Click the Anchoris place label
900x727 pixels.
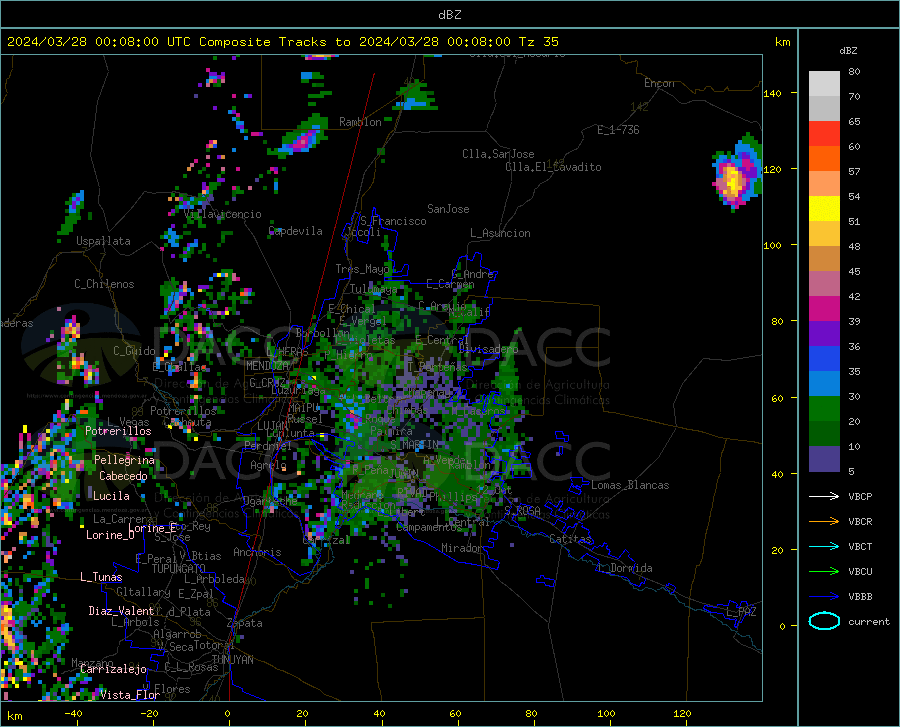pos(257,553)
